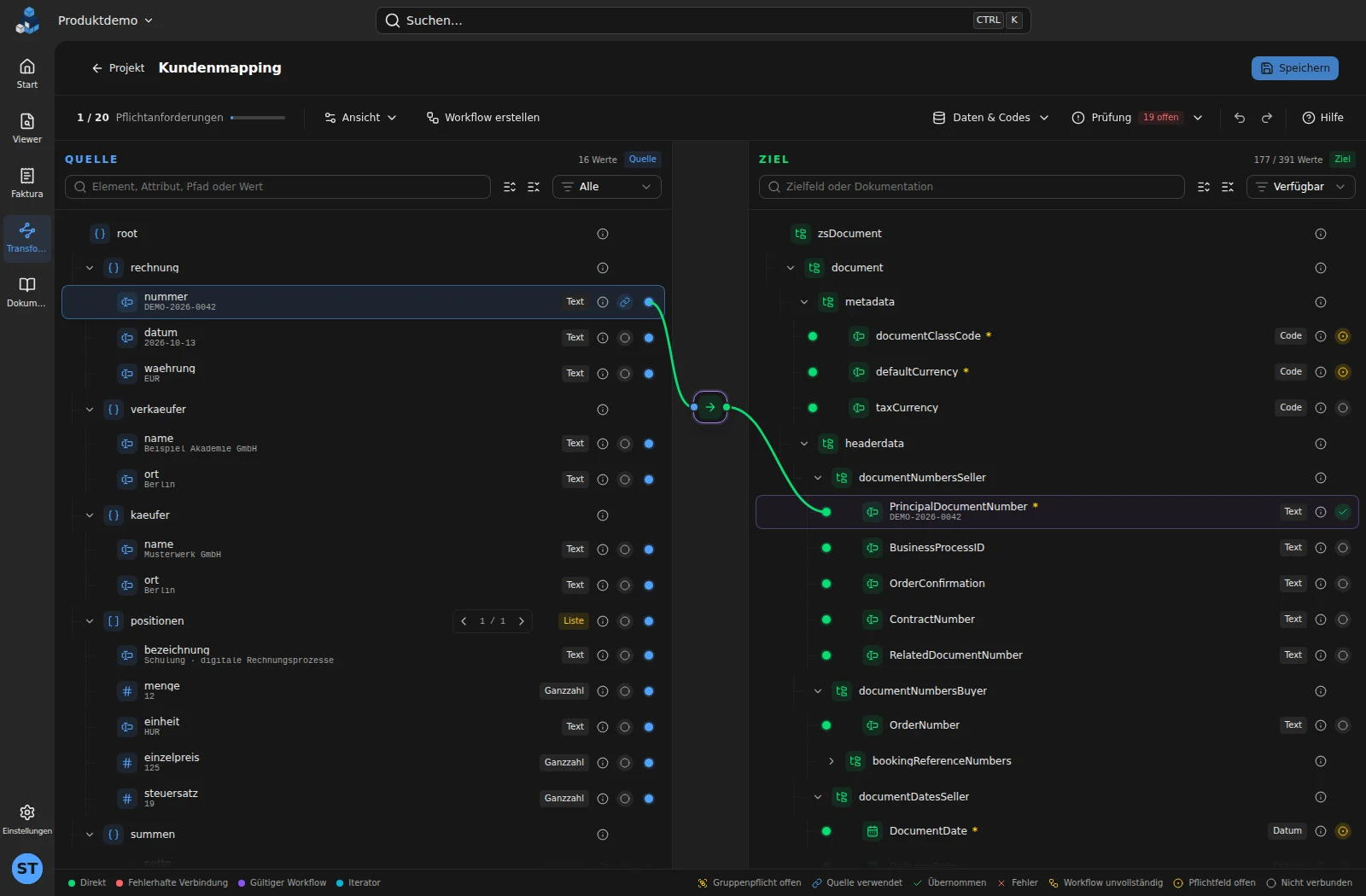
Task: Collapse the rechnung node
Action: point(90,268)
